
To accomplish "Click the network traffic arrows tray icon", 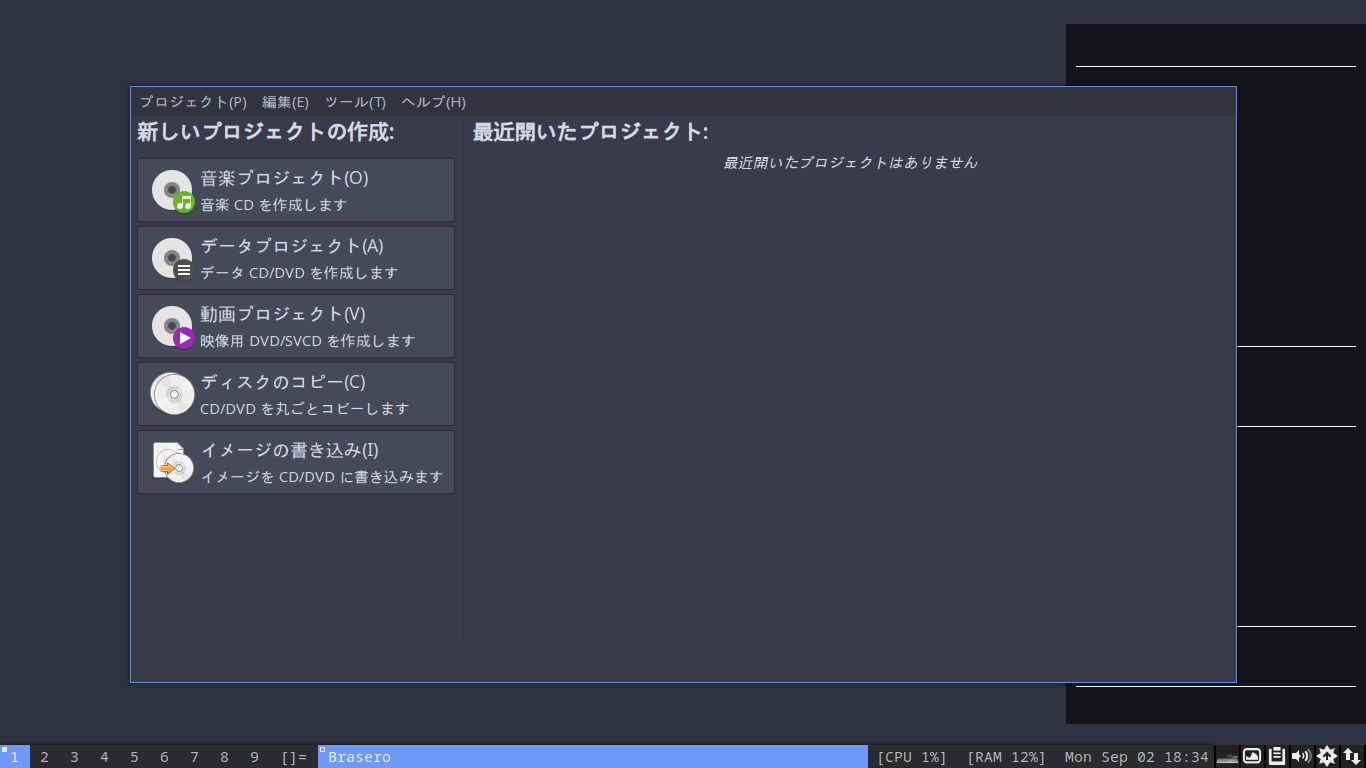I will tap(1351, 756).
